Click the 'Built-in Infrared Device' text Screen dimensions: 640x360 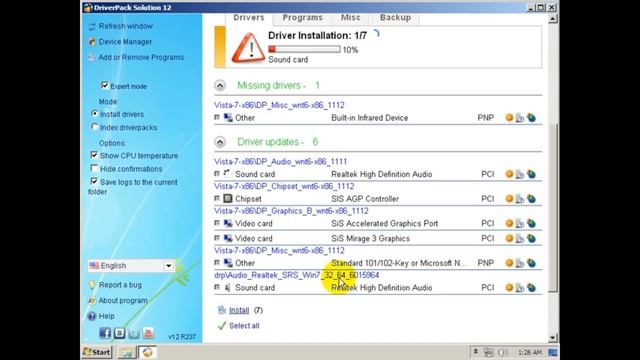point(369,118)
